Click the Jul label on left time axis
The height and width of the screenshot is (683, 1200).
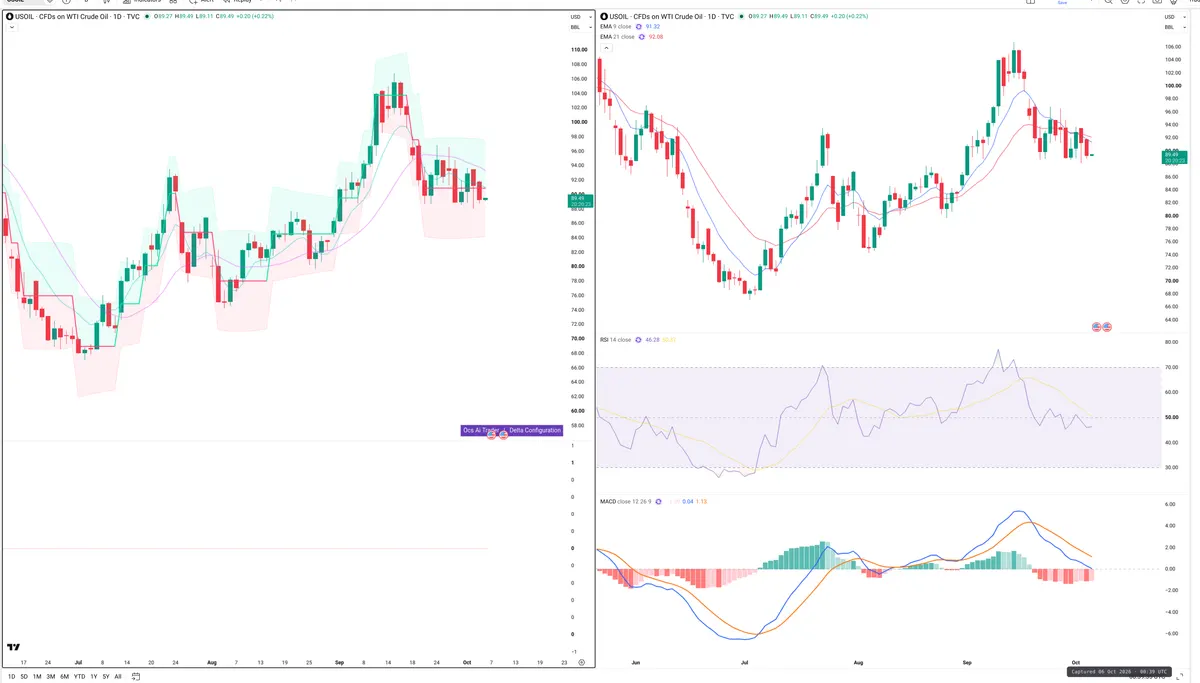pyautogui.click(x=78, y=662)
